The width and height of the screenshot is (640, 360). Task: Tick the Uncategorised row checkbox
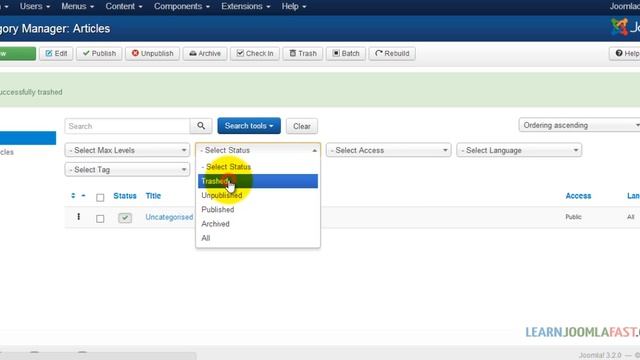pyautogui.click(x=100, y=219)
